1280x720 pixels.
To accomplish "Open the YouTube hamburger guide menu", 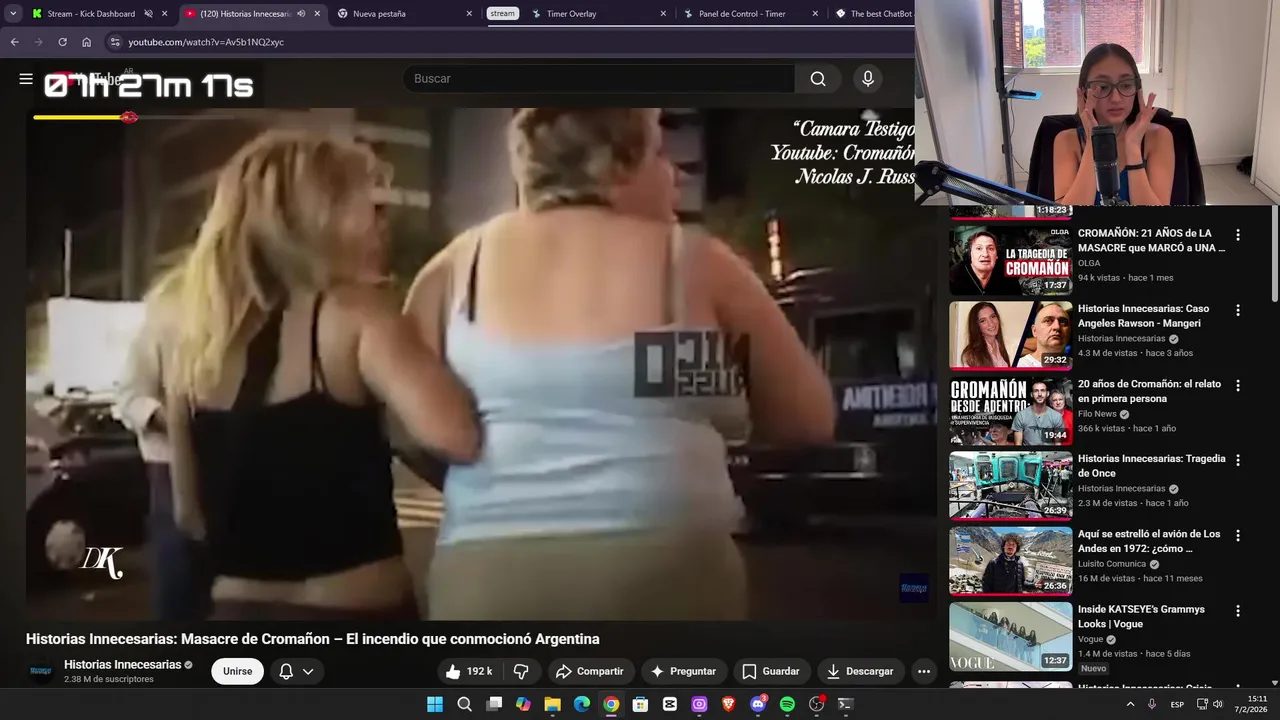I will pyautogui.click(x=26, y=79).
